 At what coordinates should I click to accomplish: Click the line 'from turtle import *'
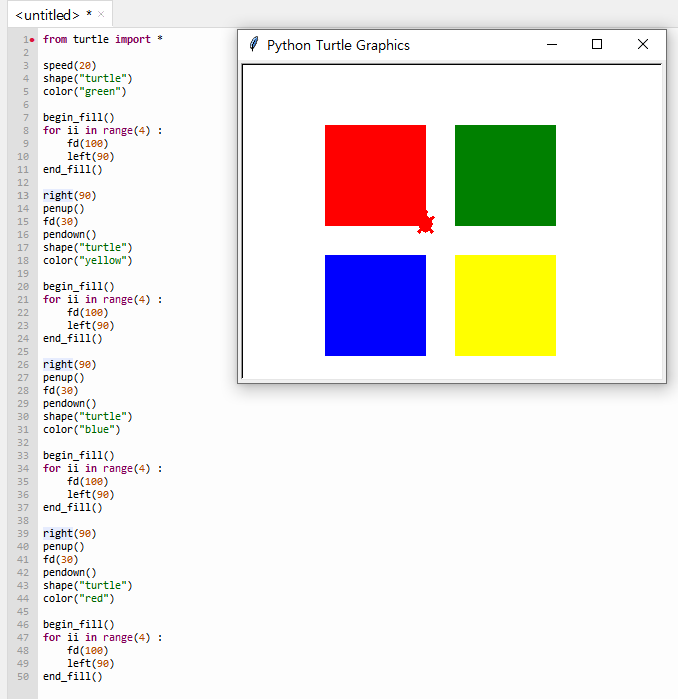pyautogui.click(x=103, y=39)
